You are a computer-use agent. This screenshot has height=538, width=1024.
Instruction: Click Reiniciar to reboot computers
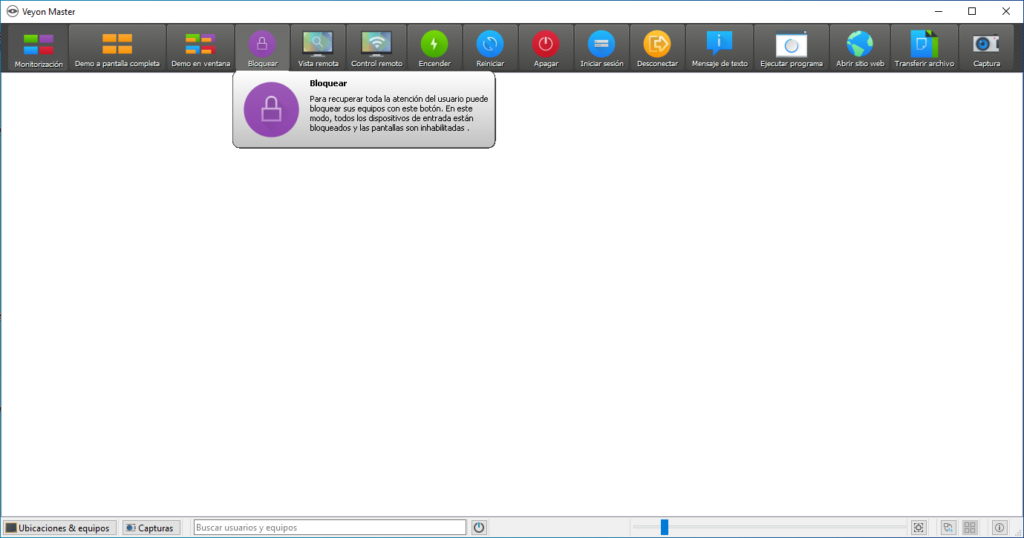pos(490,48)
